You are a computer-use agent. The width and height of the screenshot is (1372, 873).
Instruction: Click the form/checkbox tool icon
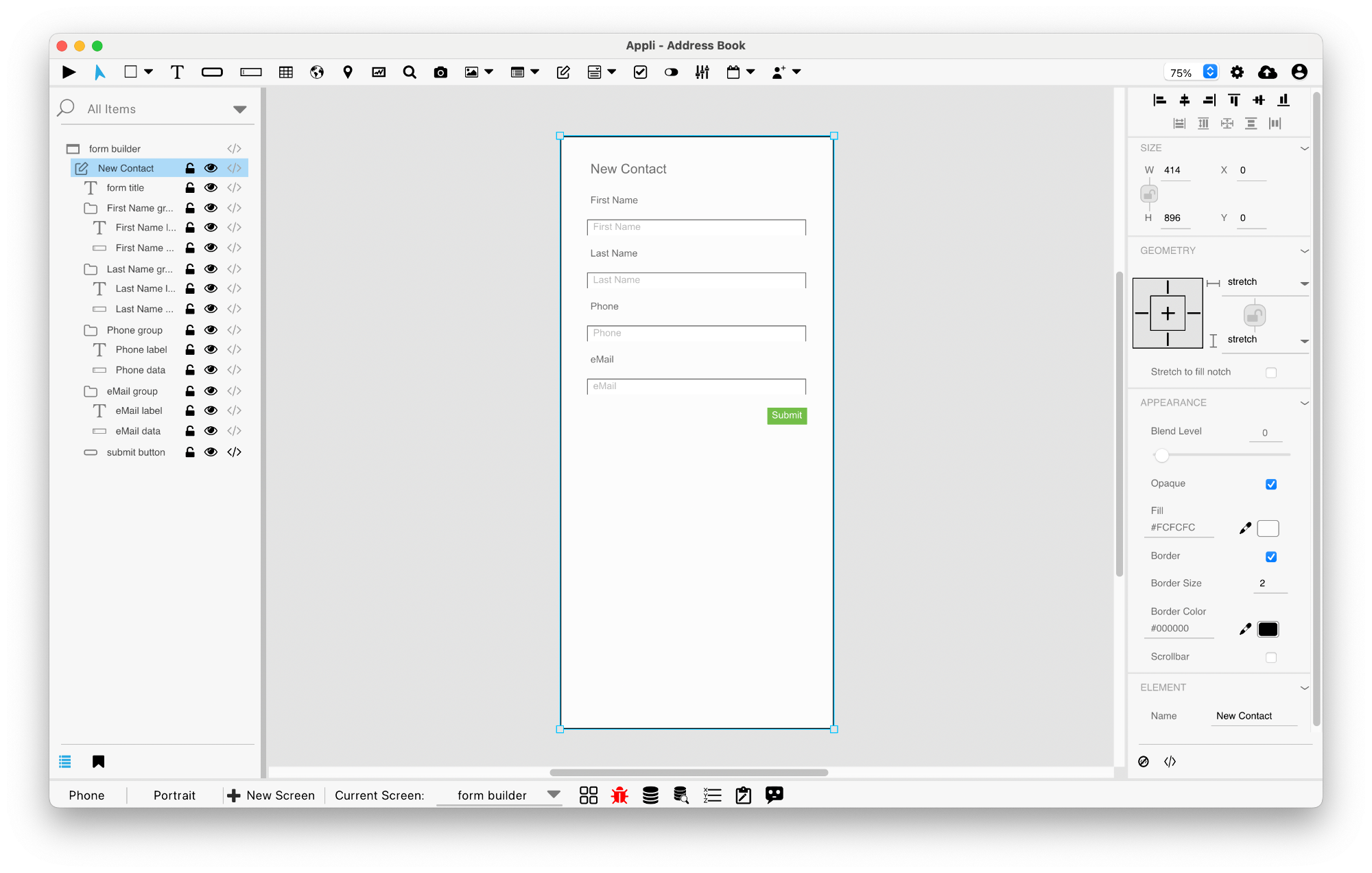(x=641, y=72)
